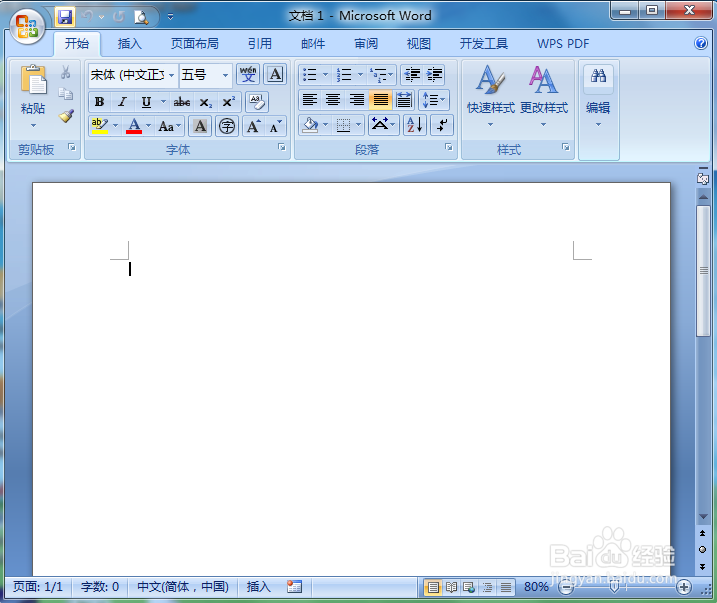Viewport: 717px width, 603px height.
Task: Open numbering list dropdown
Action: [360, 74]
